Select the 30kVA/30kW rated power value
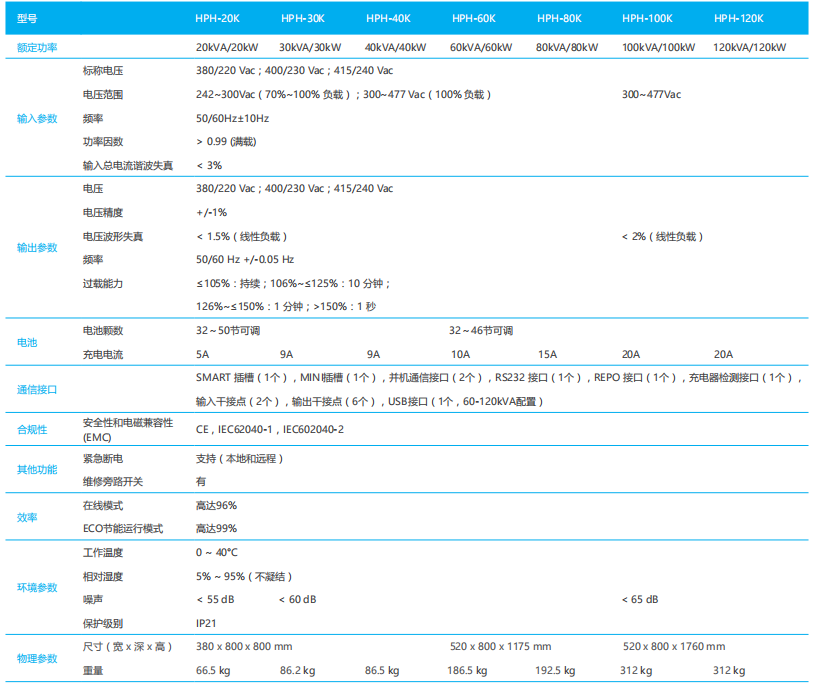This screenshot has width=816, height=690. (310, 47)
